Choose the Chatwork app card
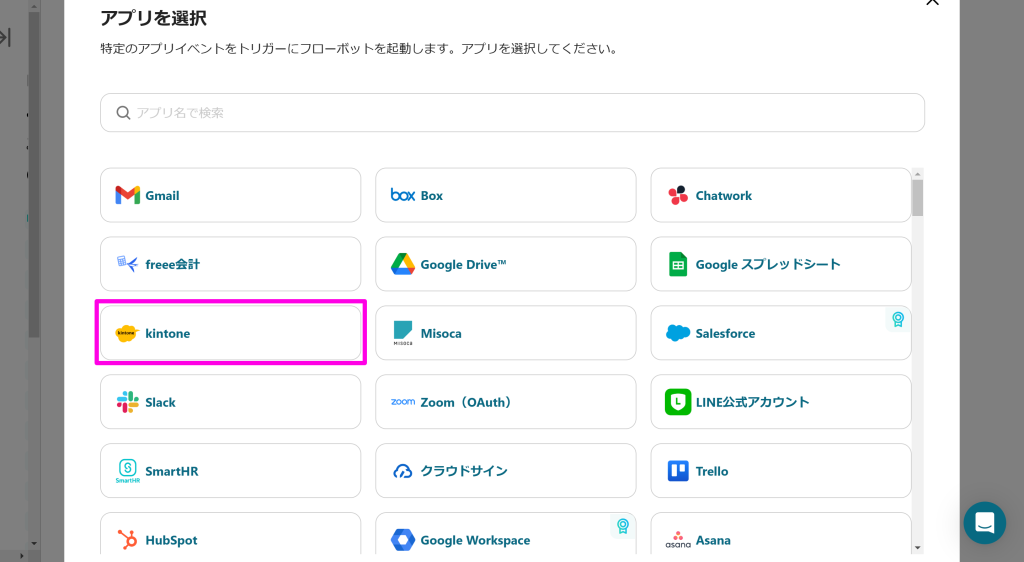Viewport: 1024px width, 562px height. (x=781, y=195)
